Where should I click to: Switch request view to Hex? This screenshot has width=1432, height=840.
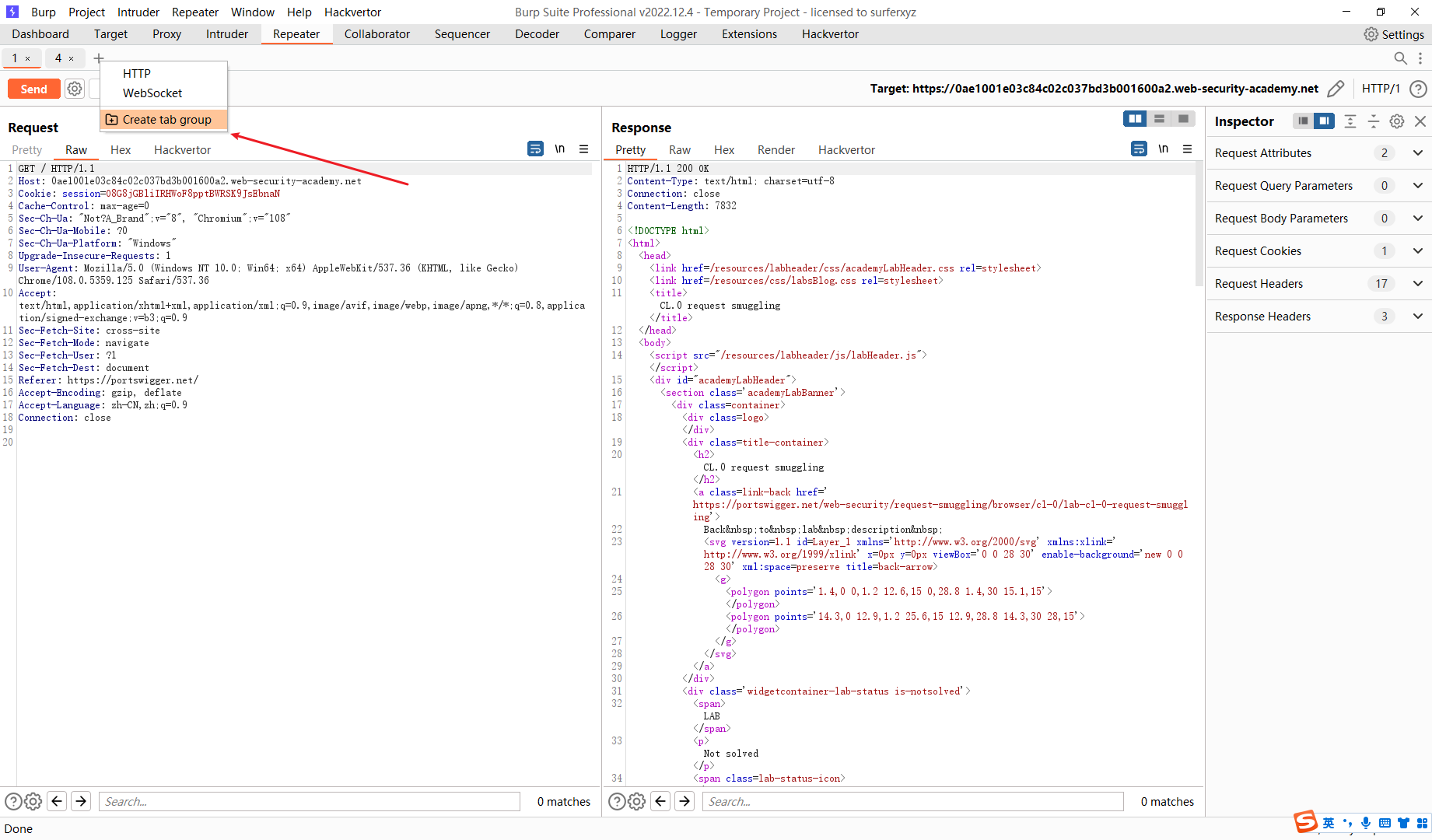(x=121, y=150)
